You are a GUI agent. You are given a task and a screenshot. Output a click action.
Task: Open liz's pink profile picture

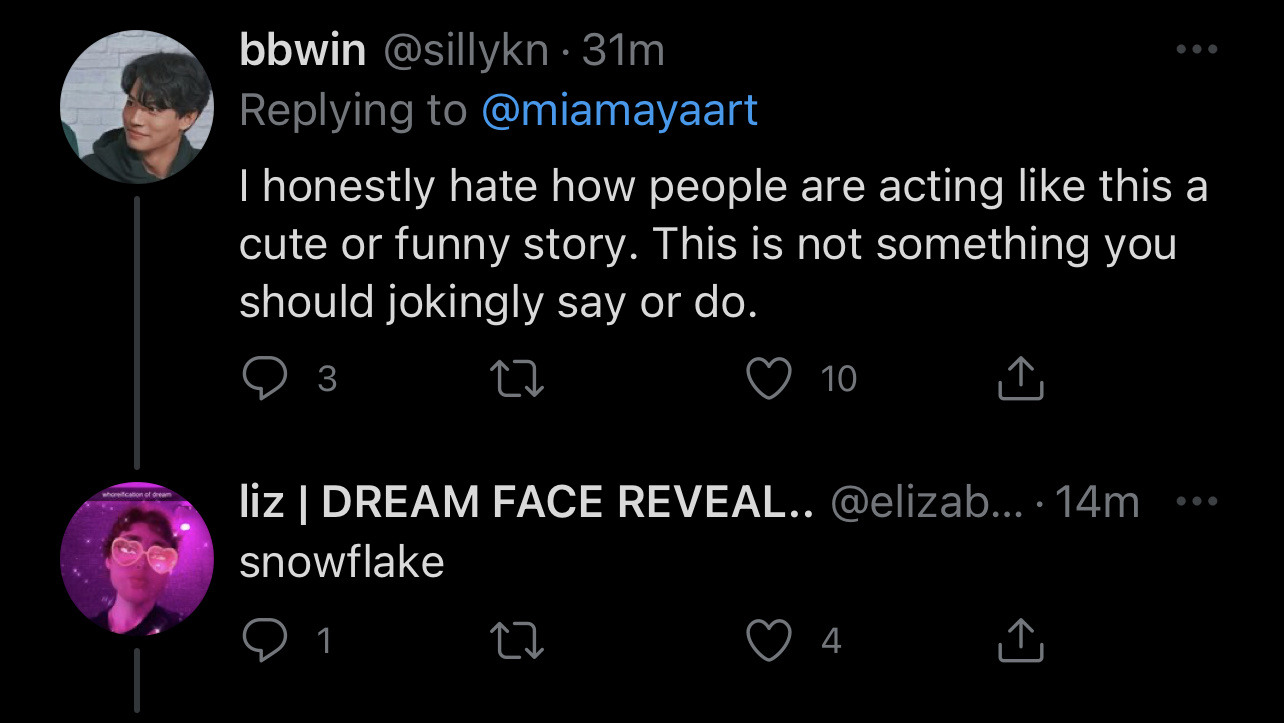pos(137,559)
